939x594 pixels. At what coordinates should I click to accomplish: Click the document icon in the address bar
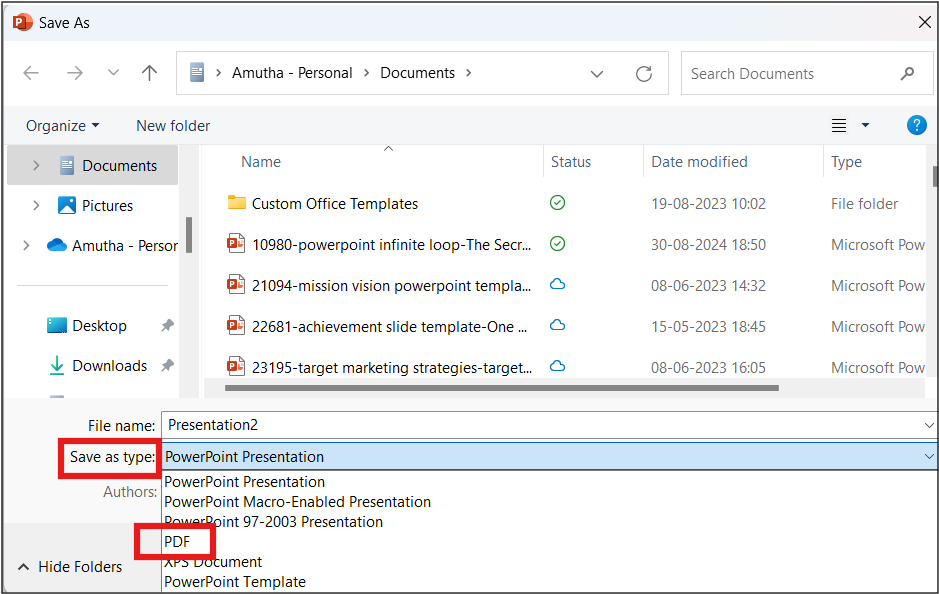197,73
